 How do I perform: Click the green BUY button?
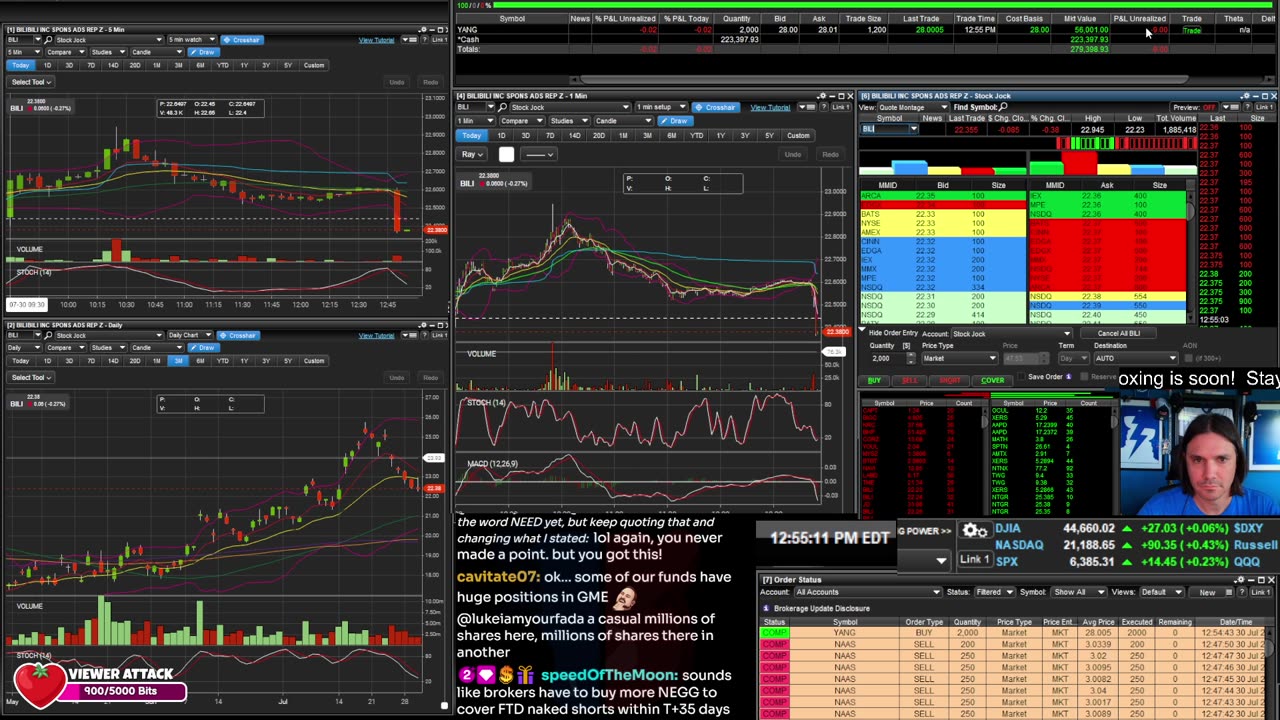pyautogui.click(x=874, y=380)
